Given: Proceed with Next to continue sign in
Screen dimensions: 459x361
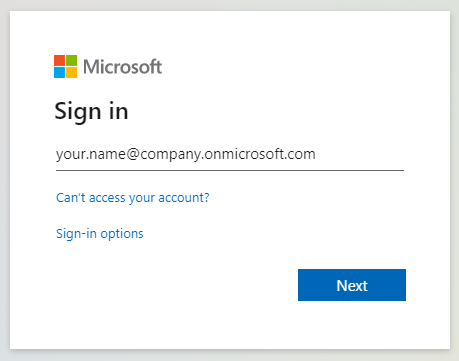Looking at the screenshot, I should tap(352, 285).
